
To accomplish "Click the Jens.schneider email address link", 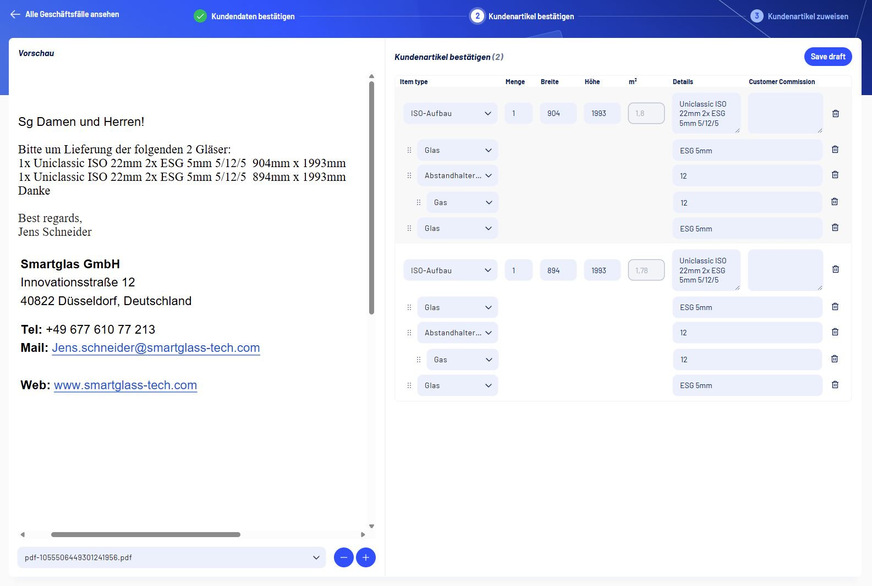I will pyautogui.click(x=155, y=348).
